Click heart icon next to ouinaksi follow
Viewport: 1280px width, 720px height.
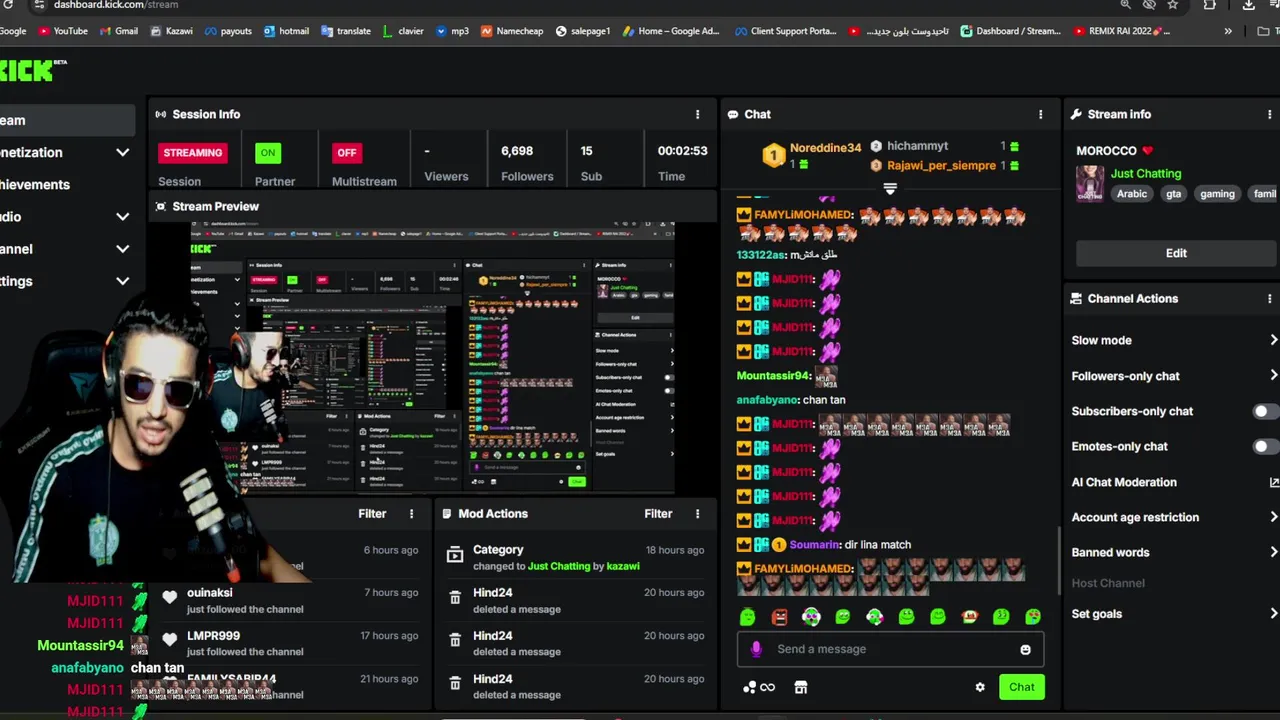(169, 597)
